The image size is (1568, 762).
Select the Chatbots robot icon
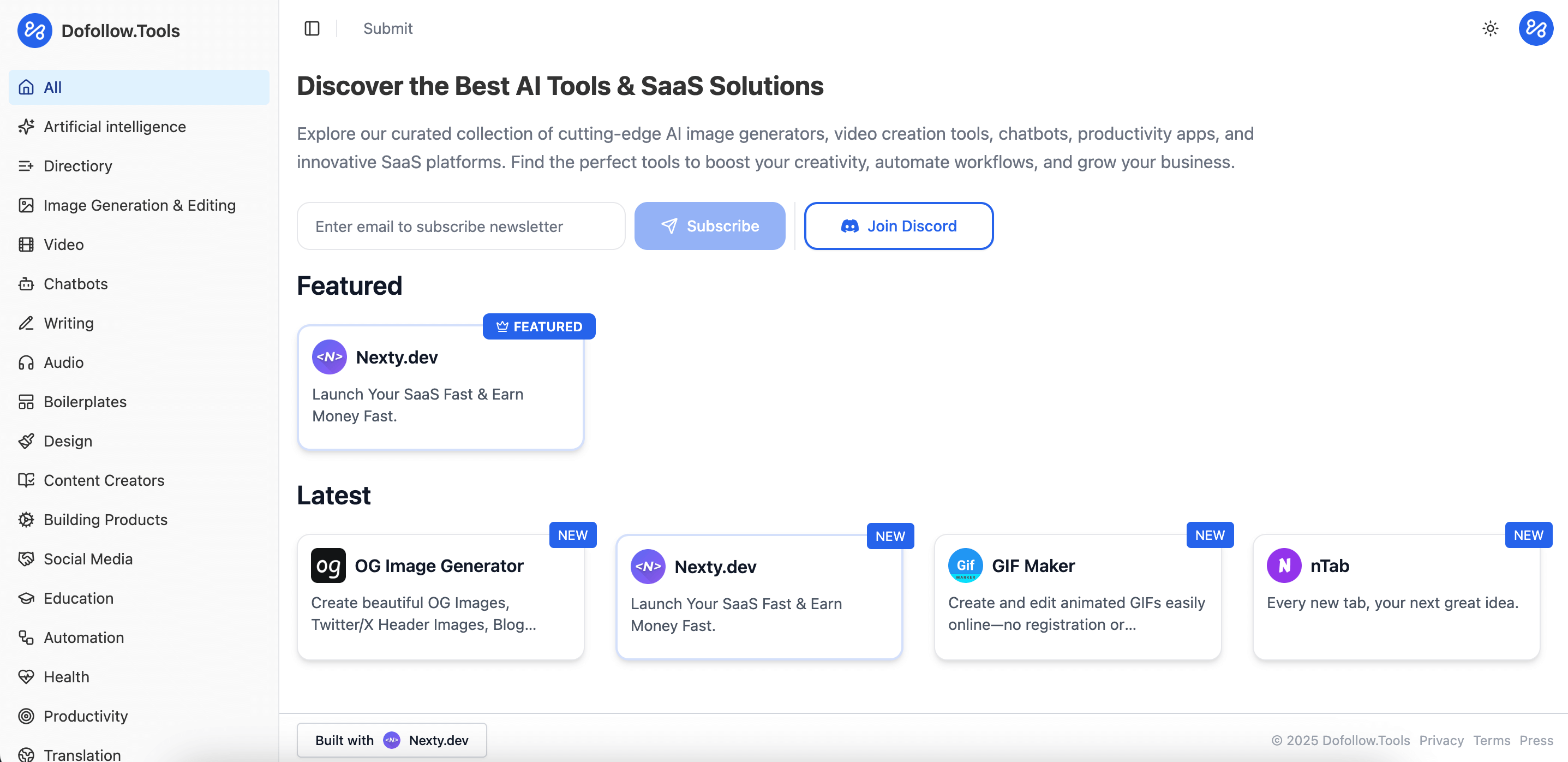pyautogui.click(x=26, y=284)
